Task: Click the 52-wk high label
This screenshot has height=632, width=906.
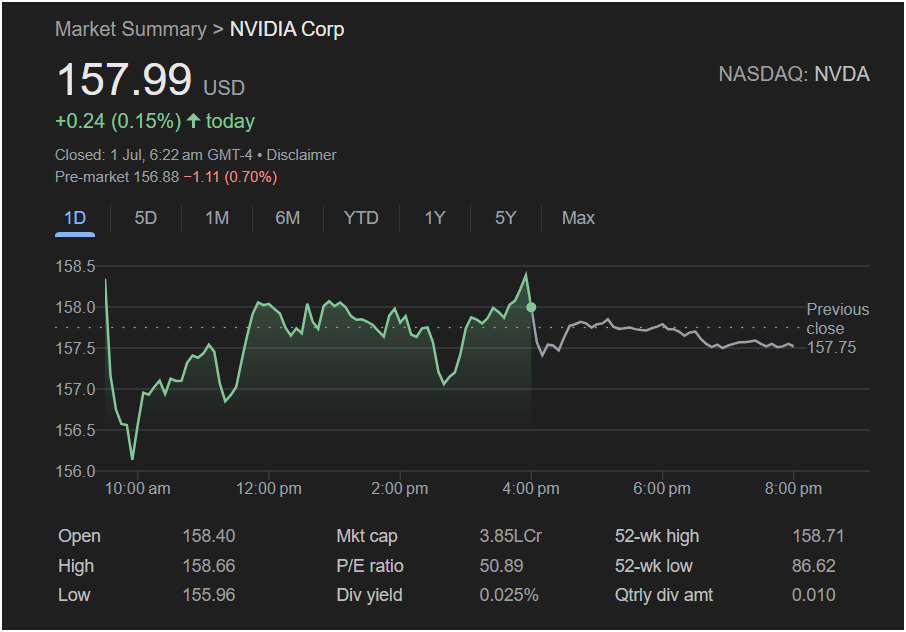Action: point(657,536)
